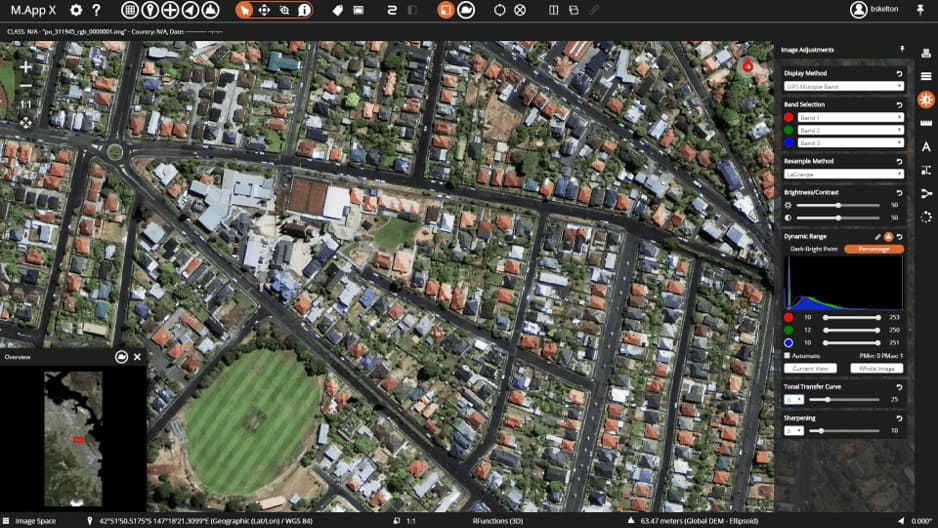
Task: Activate the pan tool in toolbar
Action: coord(264,10)
